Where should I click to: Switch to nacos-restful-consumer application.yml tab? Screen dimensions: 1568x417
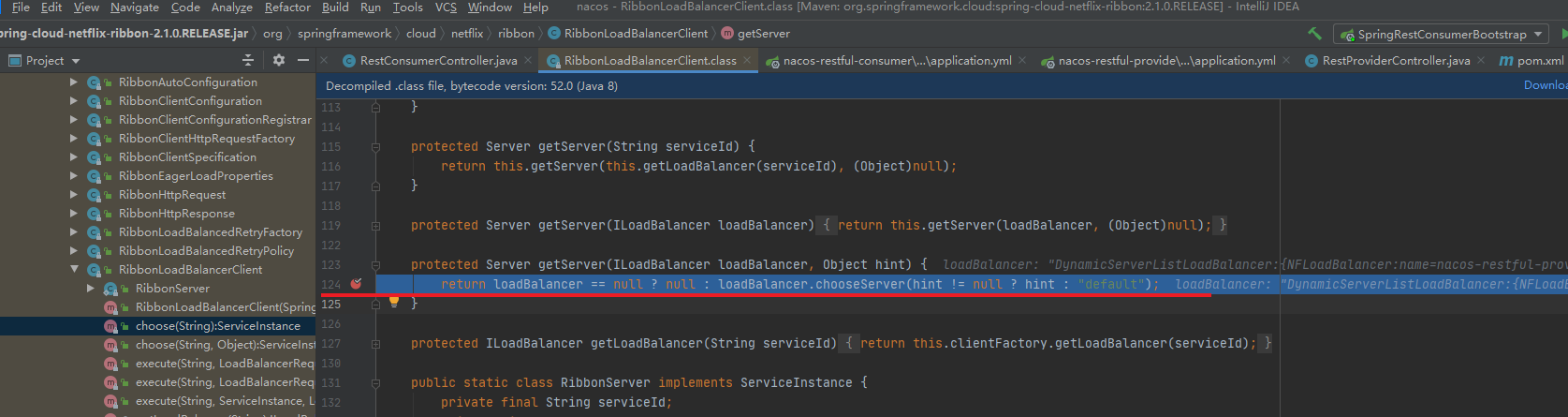897,60
